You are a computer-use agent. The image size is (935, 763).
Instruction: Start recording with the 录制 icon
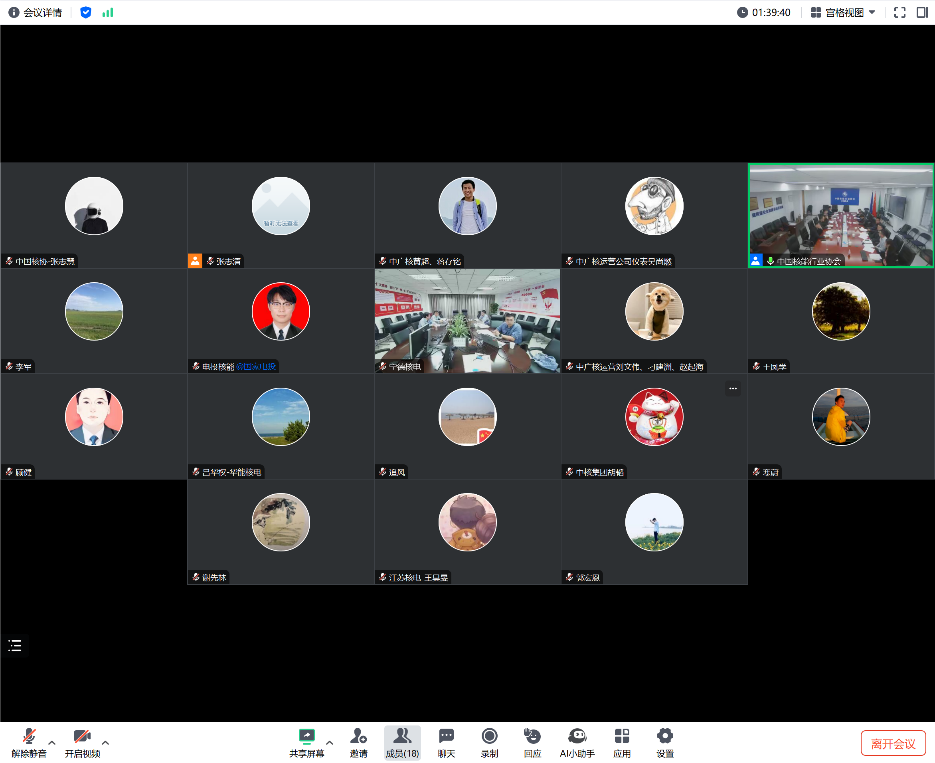(x=489, y=742)
